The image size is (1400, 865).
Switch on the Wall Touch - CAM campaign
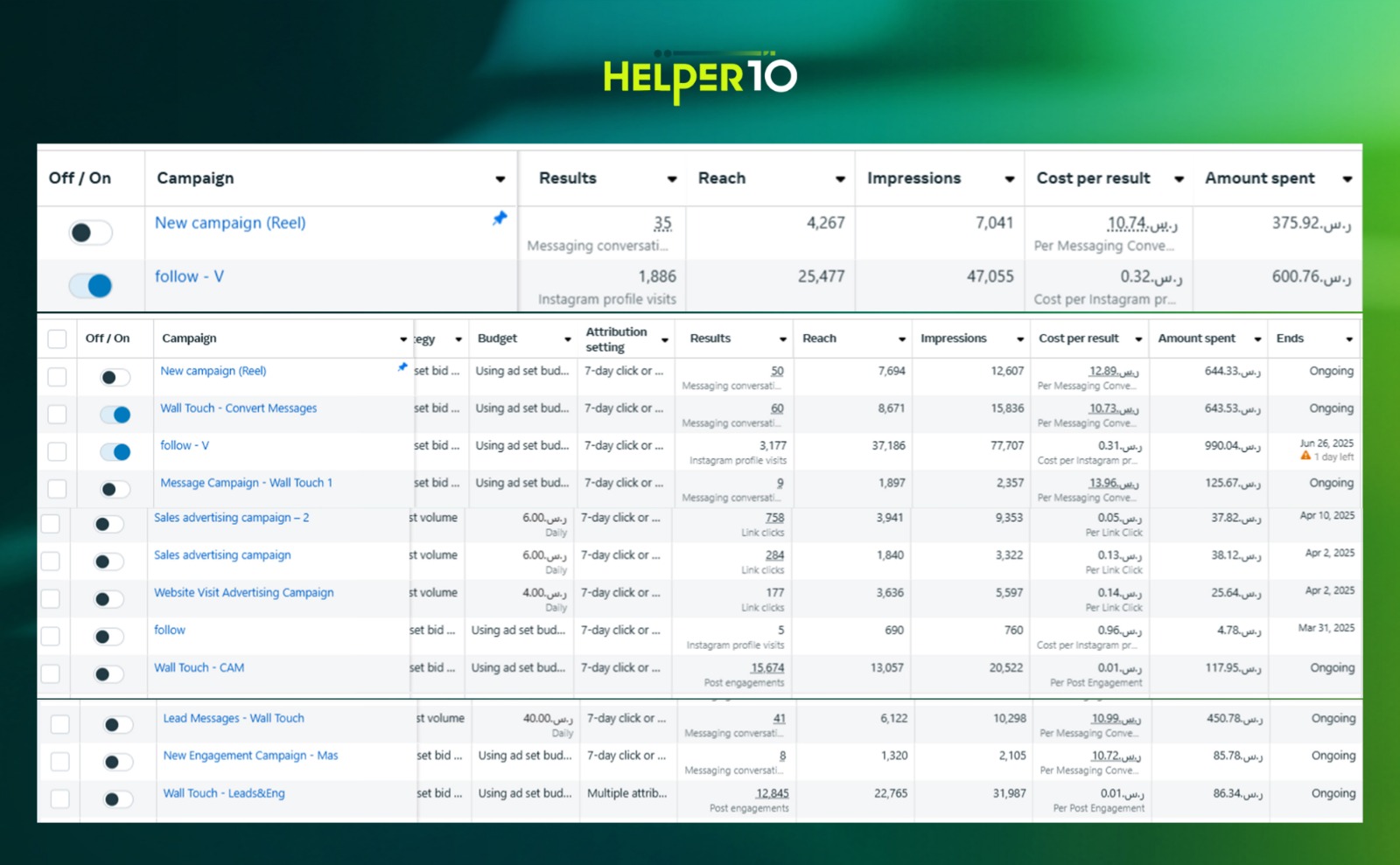tap(109, 674)
